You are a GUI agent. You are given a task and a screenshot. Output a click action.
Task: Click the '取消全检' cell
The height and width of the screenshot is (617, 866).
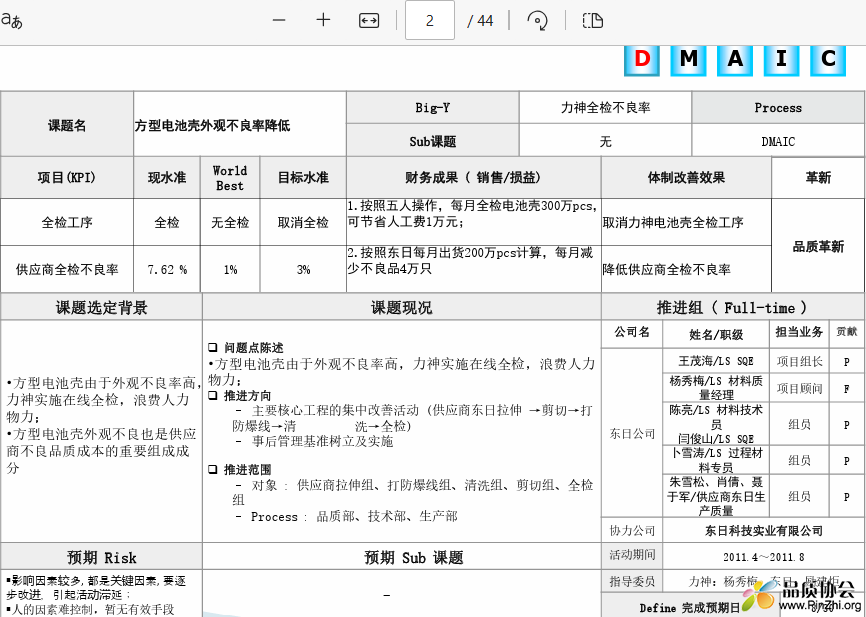[303, 223]
